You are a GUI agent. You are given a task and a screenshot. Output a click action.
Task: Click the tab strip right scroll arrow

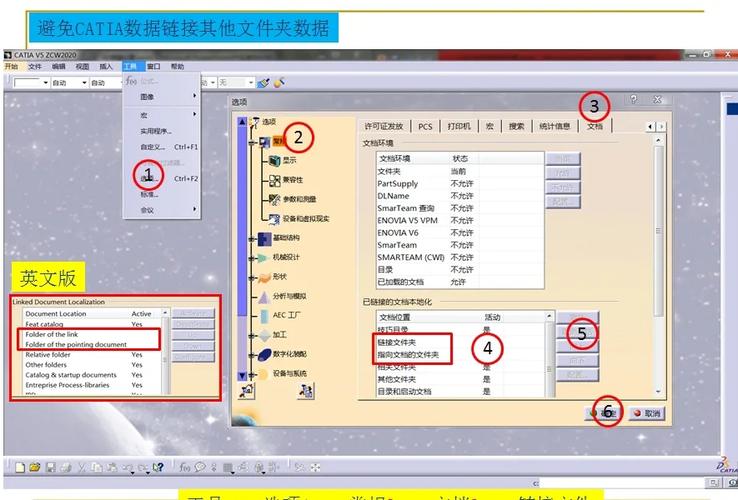661,126
